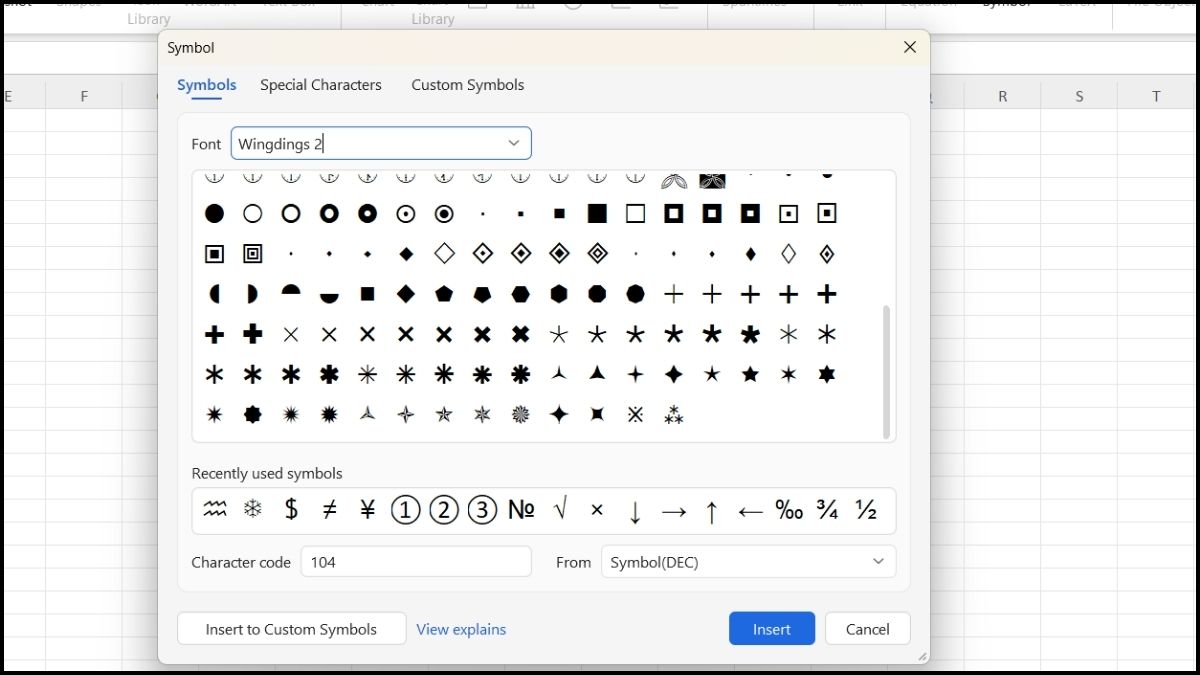Open the Font dropdown list
1200x675 pixels.
[513, 143]
